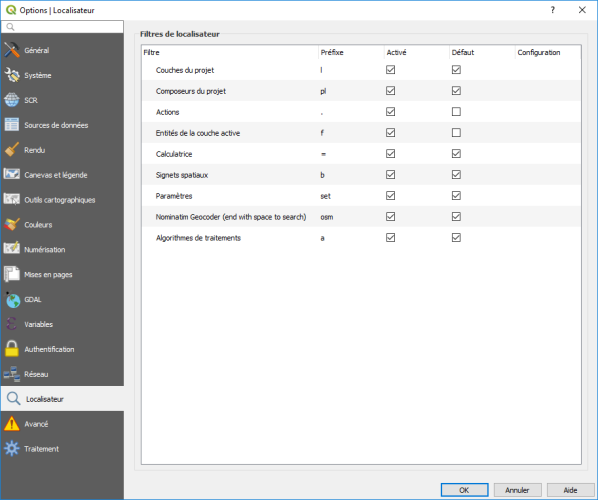Screen dimensions: 598x500
Task: Confirm with the OK button
Action: [x=464, y=490]
